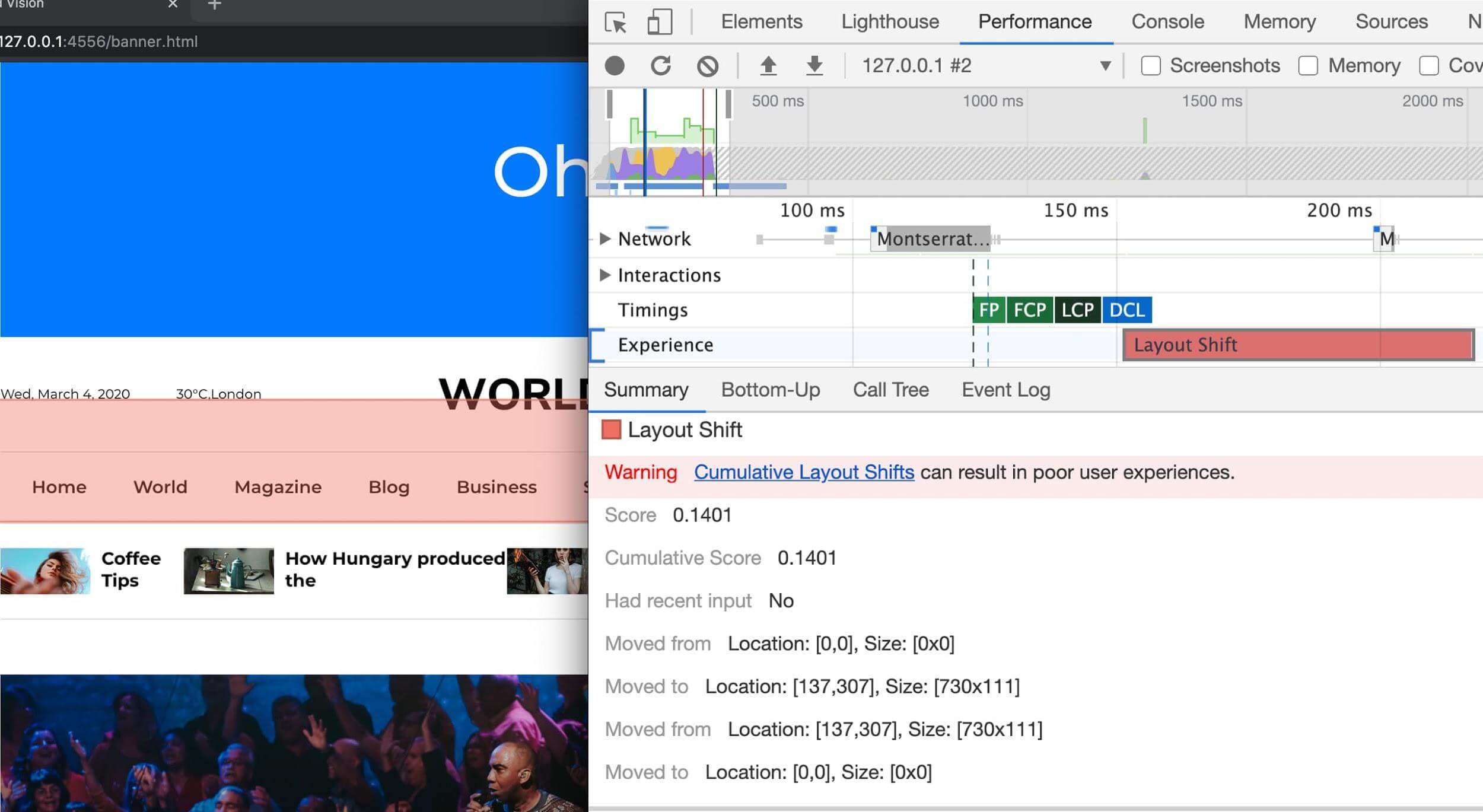Click the clear profile results button
This screenshot has width=1483, height=812.
(707, 66)
